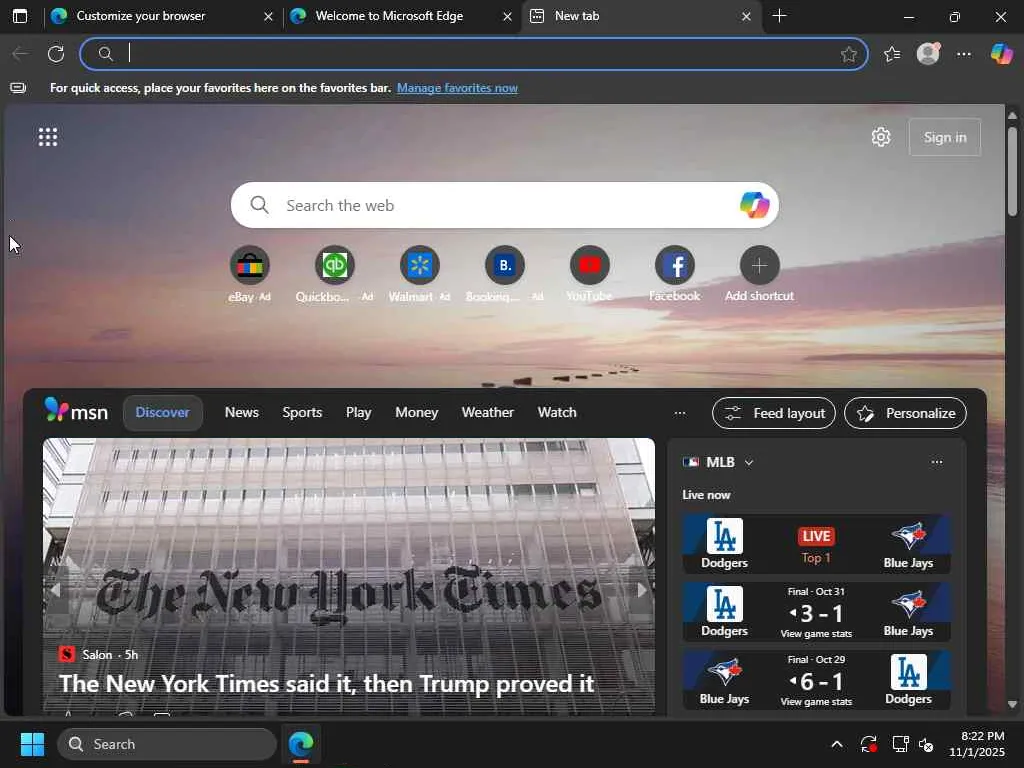
Task: Click the Windows Start button
Action: tap(32, 744)
